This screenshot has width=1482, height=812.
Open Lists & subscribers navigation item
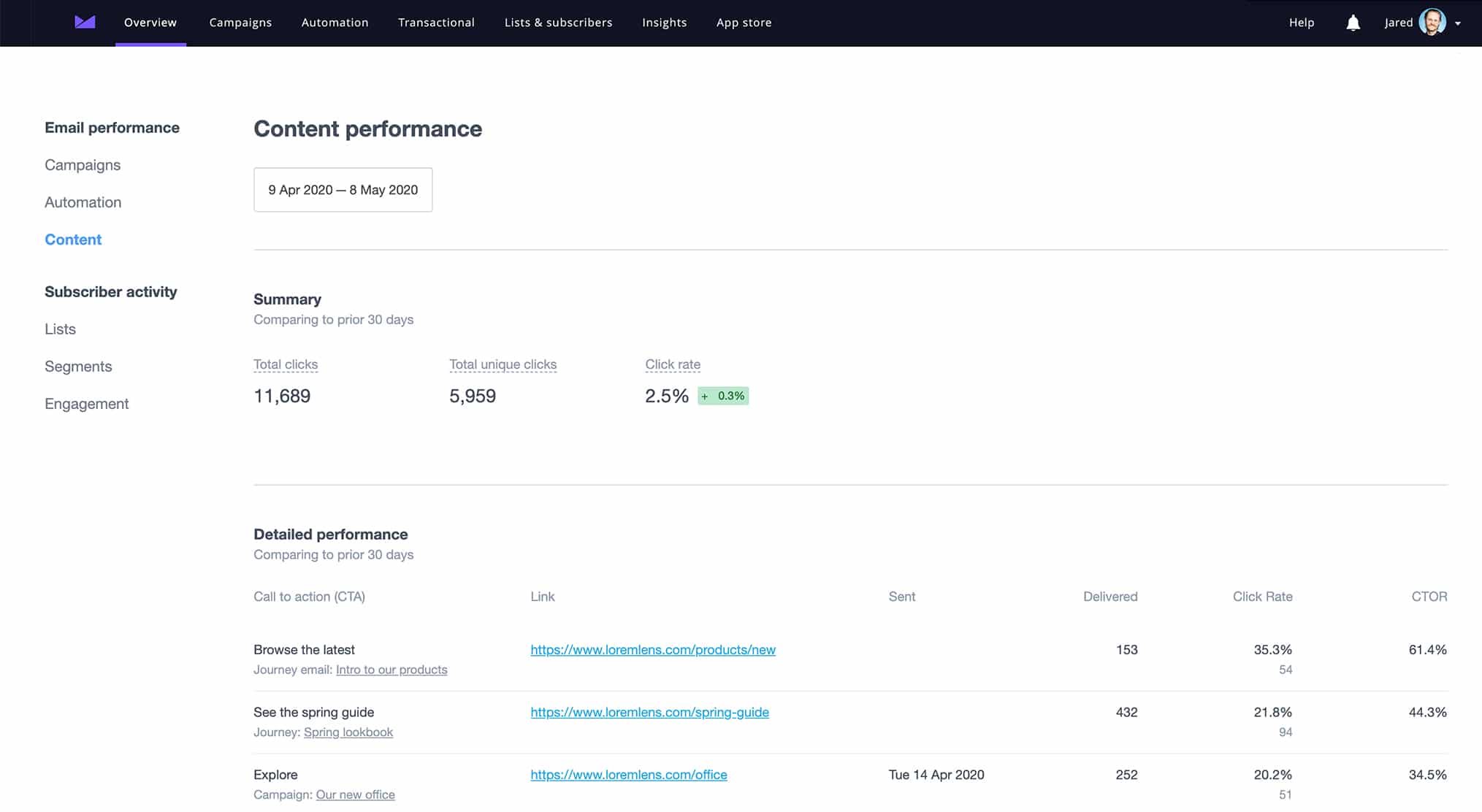click(557, 23)
